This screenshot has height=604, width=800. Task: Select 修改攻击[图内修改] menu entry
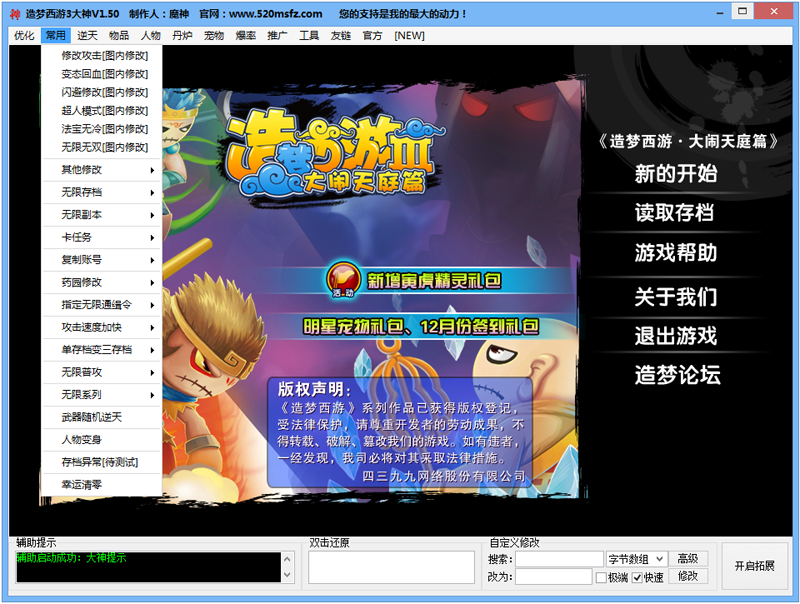(x=102, y=55)
